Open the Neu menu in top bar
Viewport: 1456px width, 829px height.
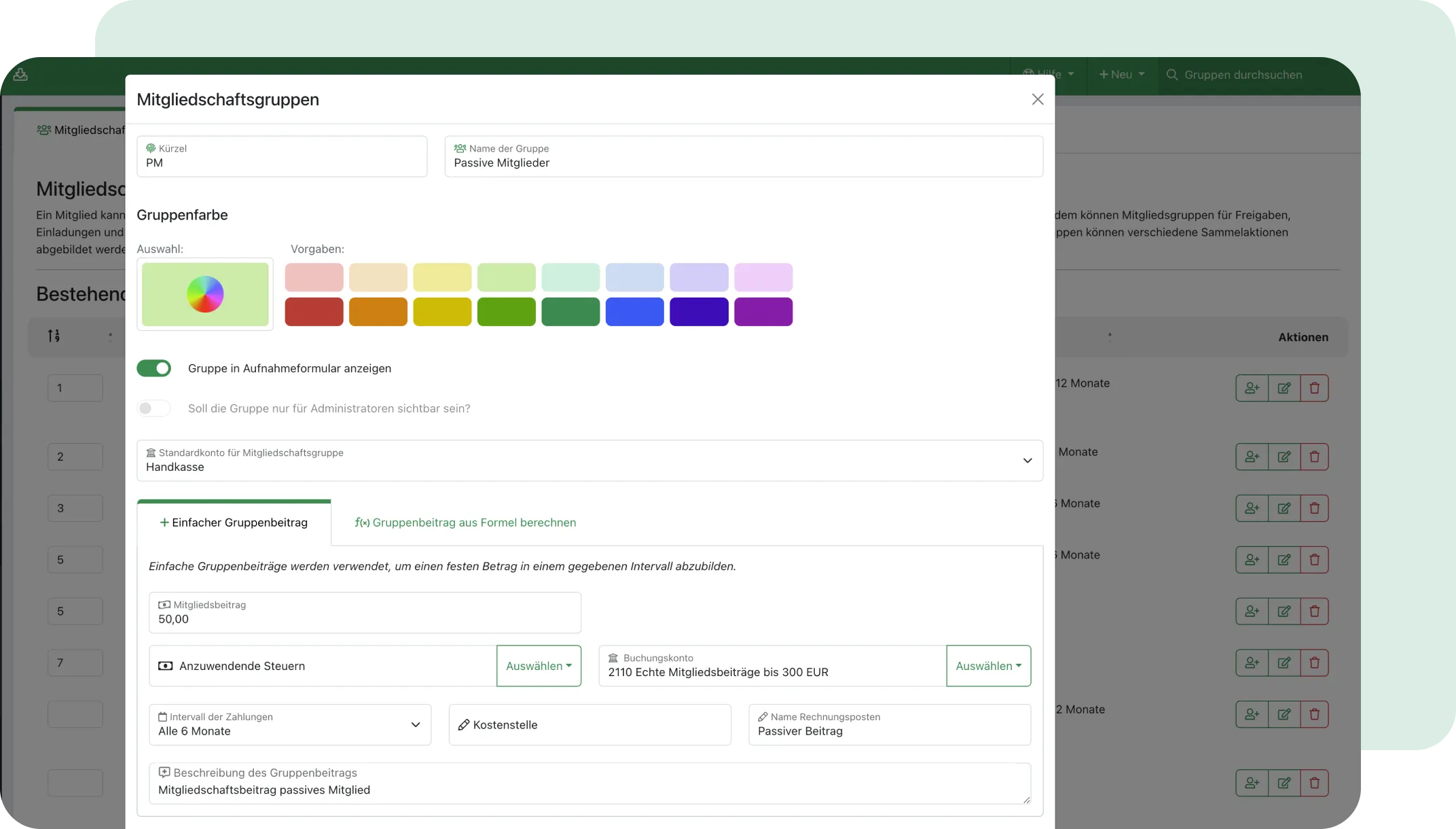[x=1122, y=75]
